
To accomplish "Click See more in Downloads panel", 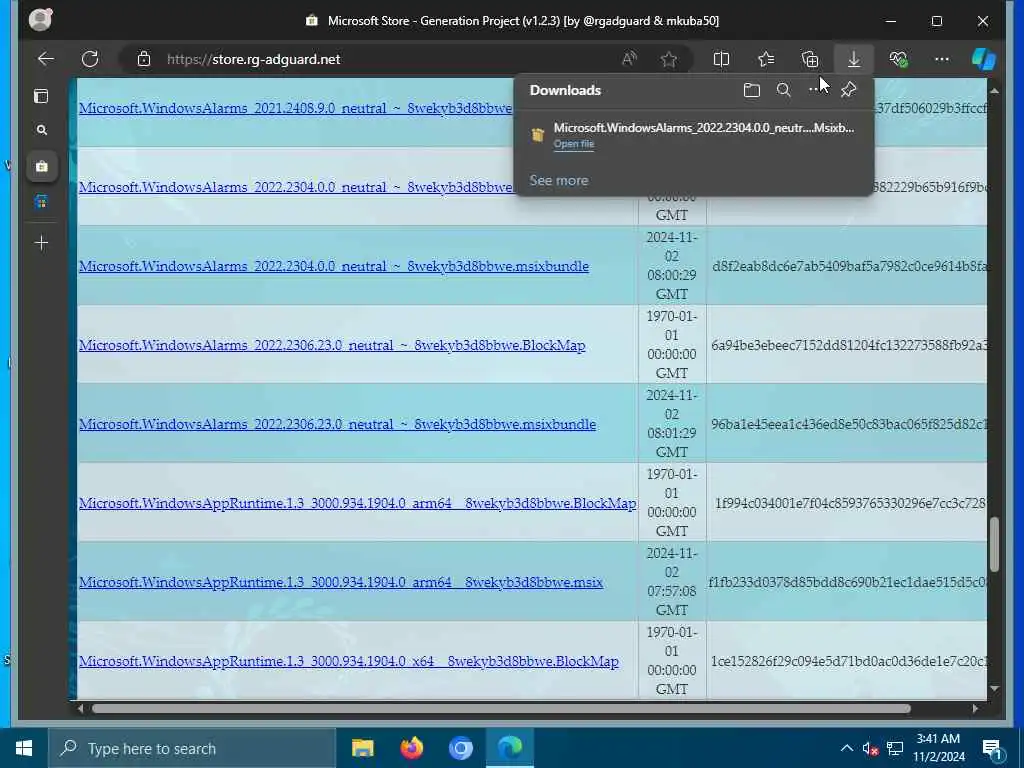I will pyautogui.click(x=558, y=180).
